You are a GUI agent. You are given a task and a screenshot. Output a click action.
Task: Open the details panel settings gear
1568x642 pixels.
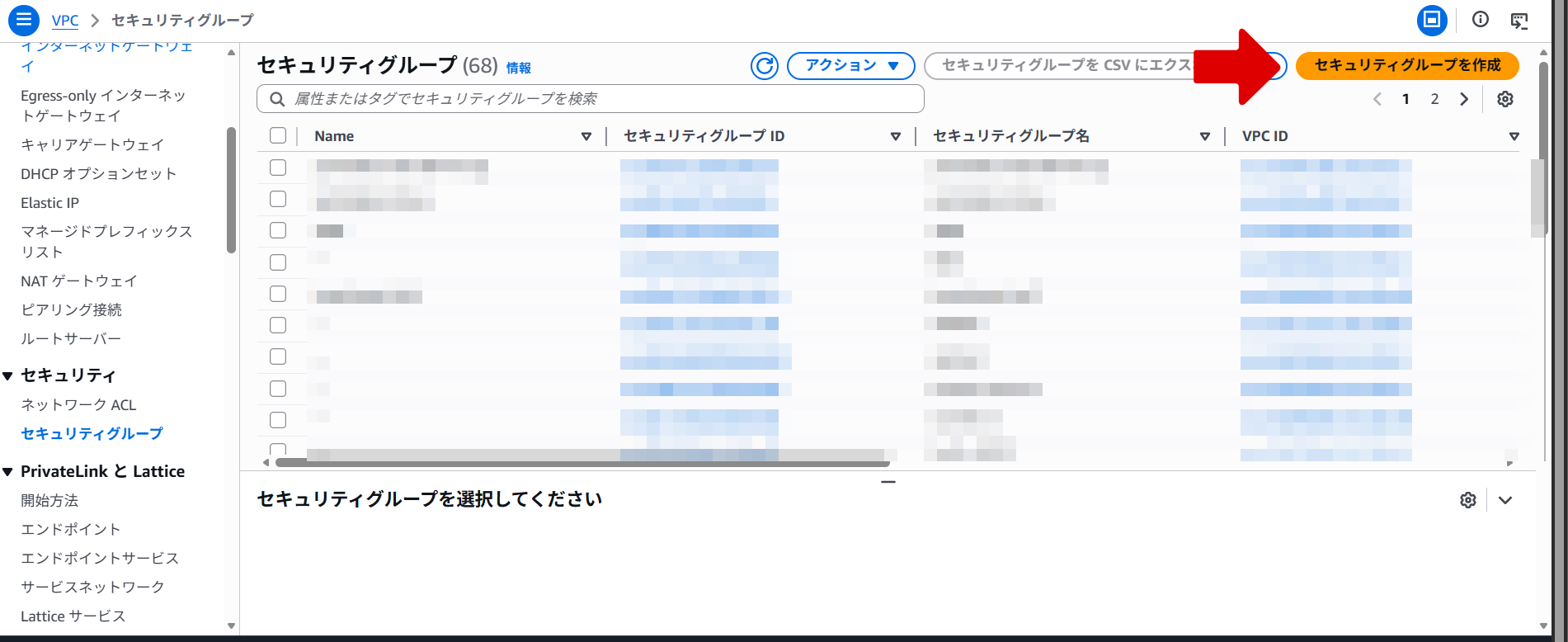(1467, 500)
